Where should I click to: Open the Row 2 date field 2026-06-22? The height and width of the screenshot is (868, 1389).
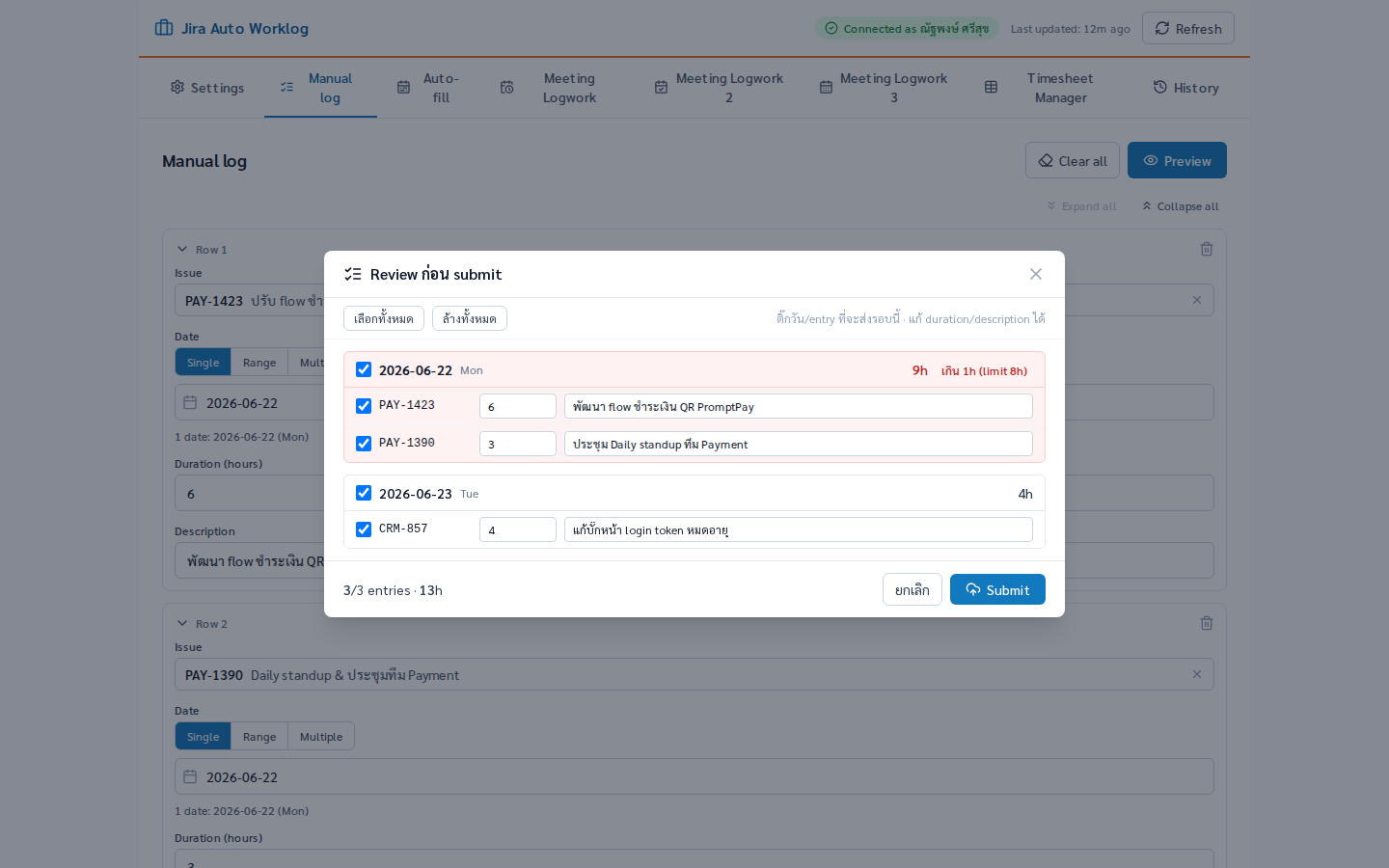click(x=694, y=776)
